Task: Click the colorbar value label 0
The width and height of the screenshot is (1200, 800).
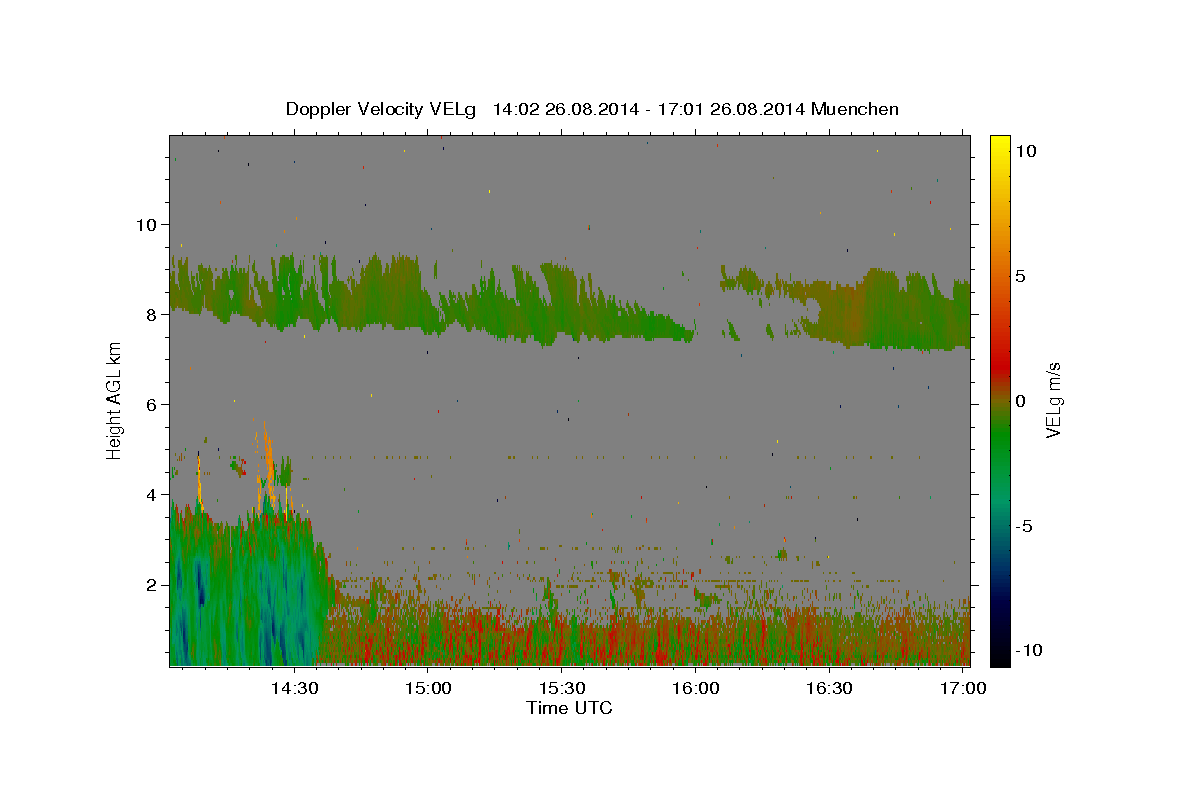Action: pos(1020,400)
